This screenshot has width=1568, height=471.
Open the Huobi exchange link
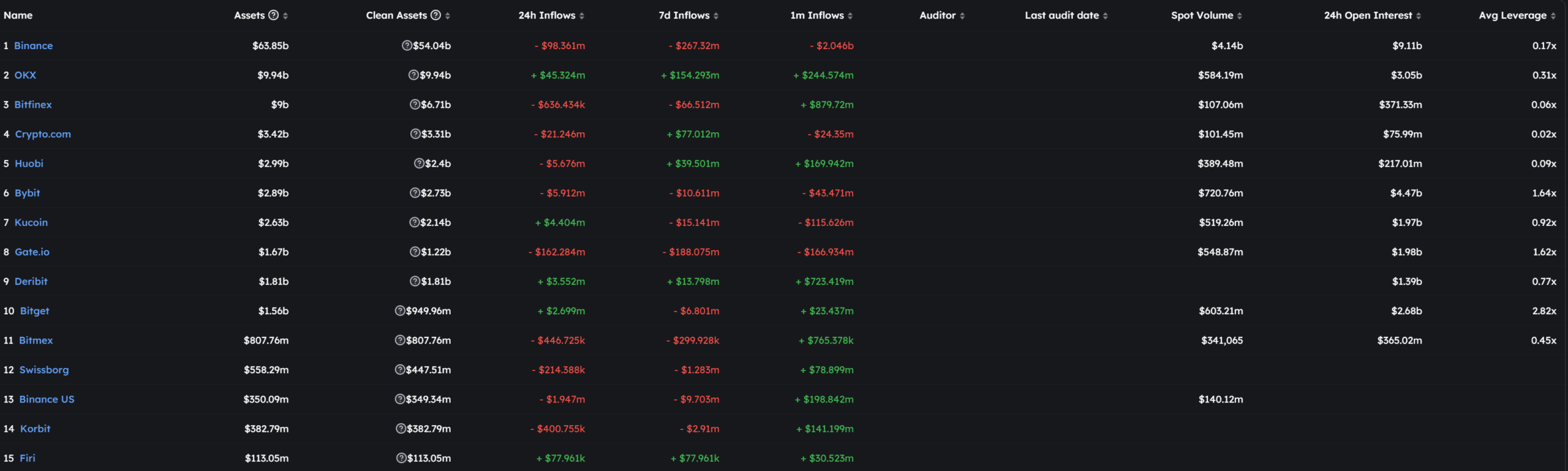point(29,164)
